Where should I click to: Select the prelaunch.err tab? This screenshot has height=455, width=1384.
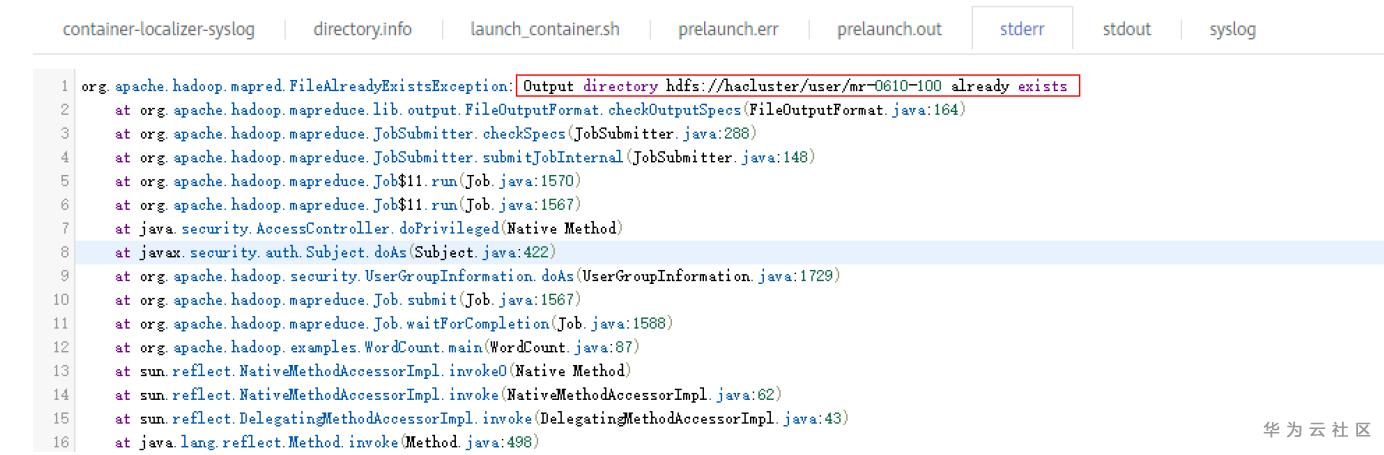pos(728,30)
